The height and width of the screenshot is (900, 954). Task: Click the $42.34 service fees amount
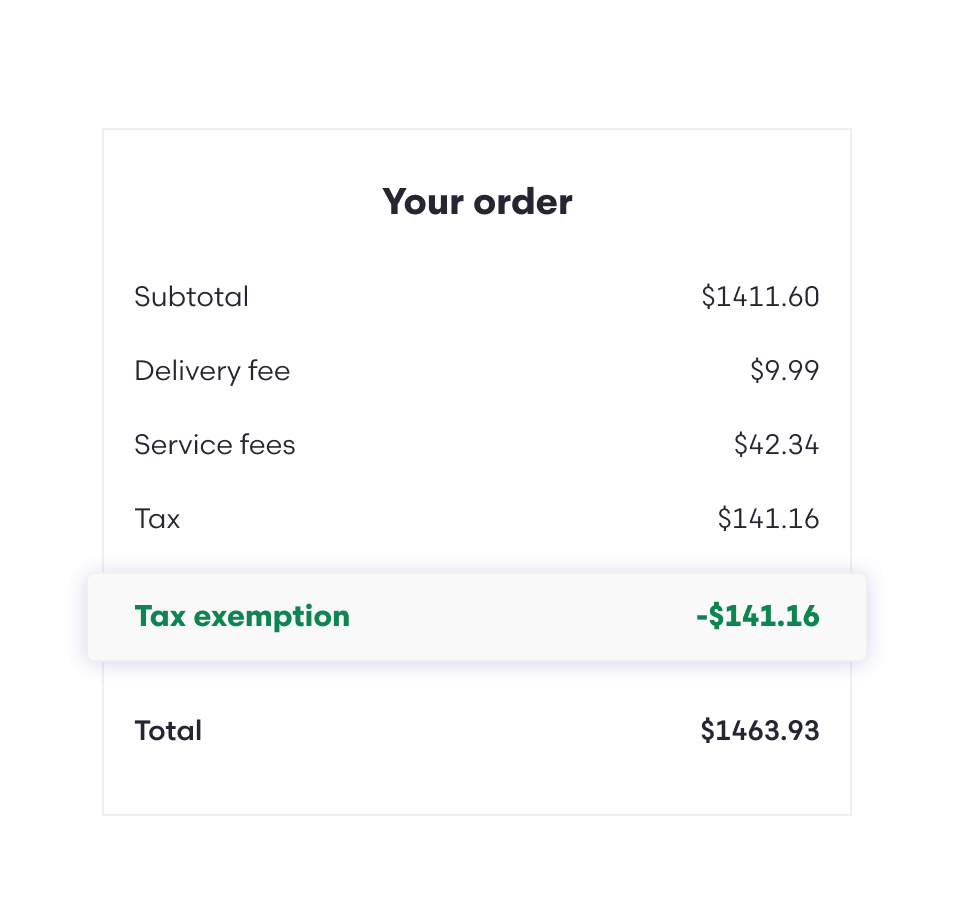pos(776,445)
